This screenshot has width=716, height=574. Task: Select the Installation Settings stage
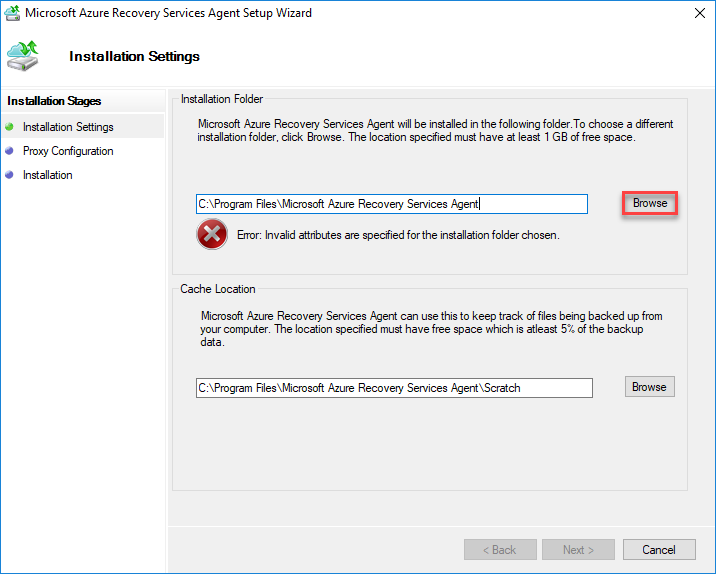(x=68, y=127)
